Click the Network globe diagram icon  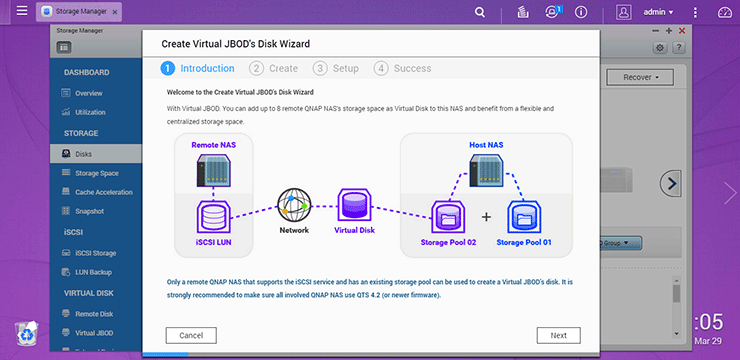pos(294,205)
